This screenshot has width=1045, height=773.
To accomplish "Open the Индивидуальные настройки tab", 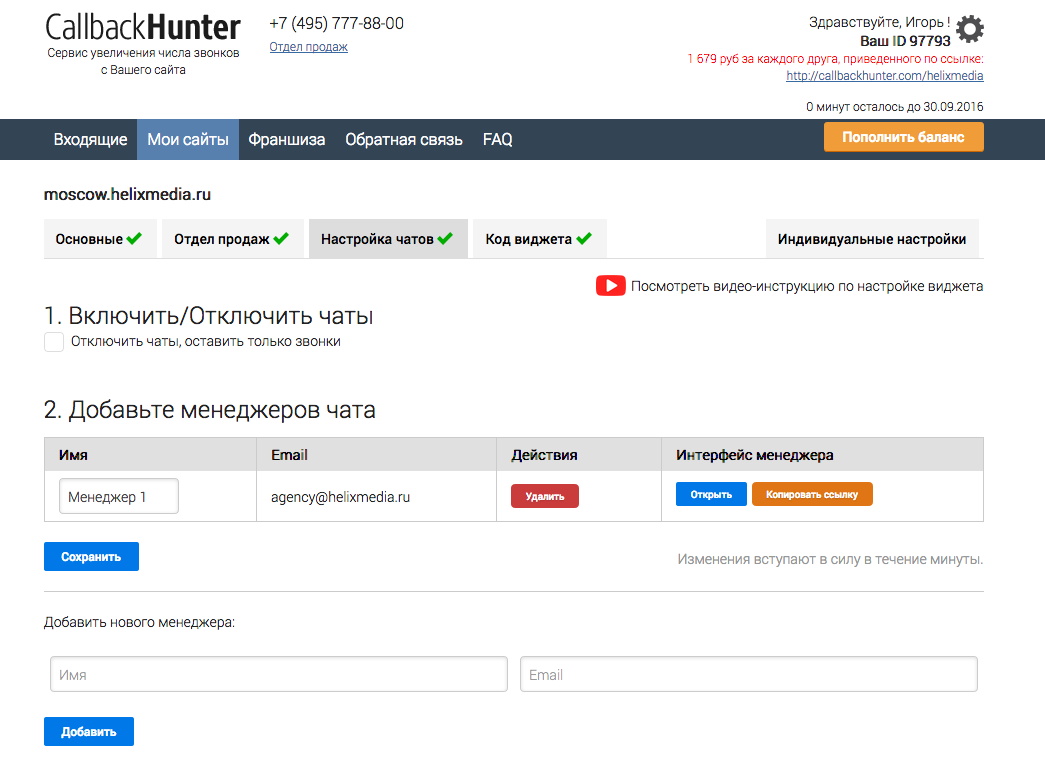I will pos(872,239).
